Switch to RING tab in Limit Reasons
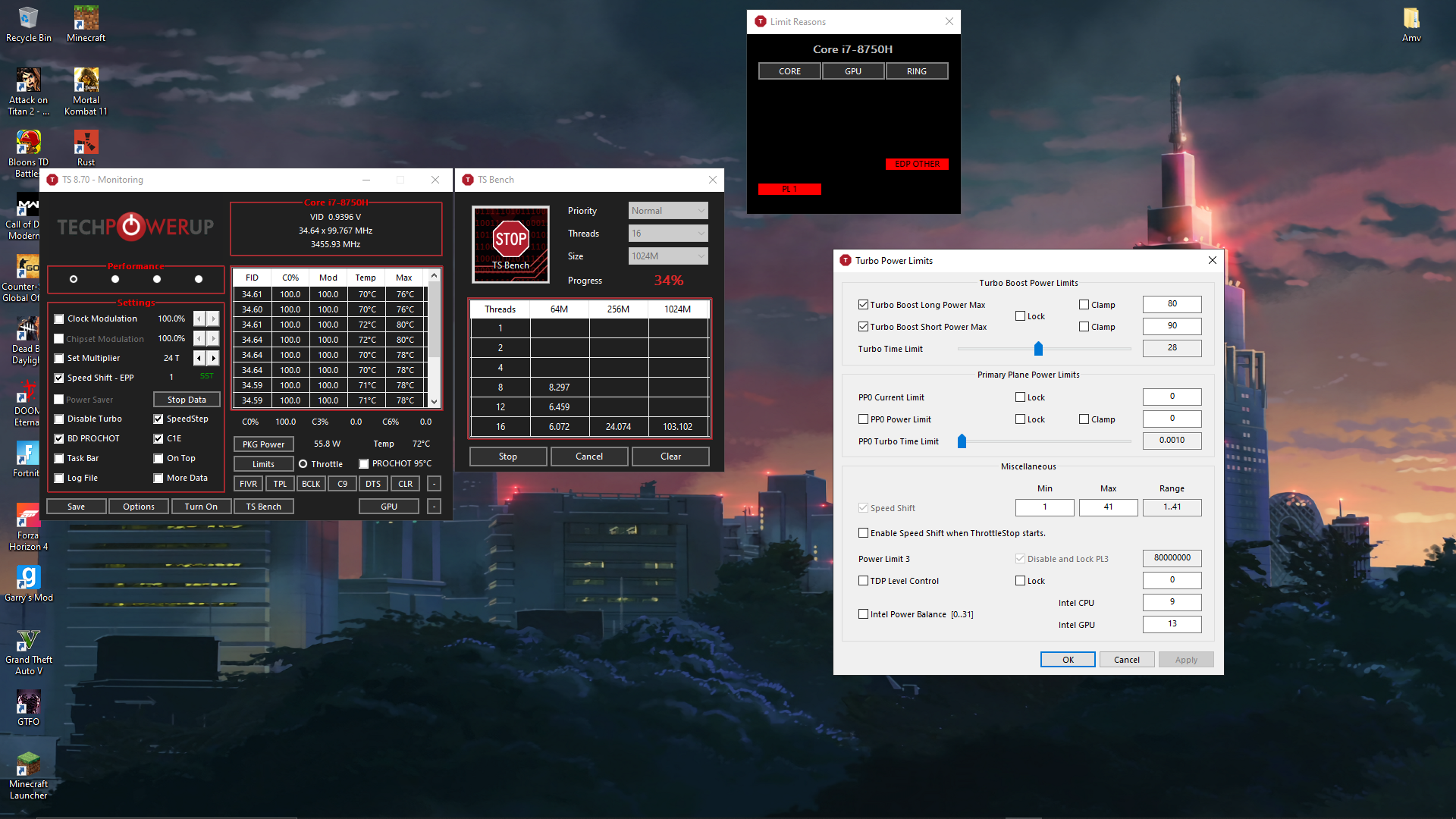Screen dimensions: 1456x819 pyautogui.click(x=917, y=71)
